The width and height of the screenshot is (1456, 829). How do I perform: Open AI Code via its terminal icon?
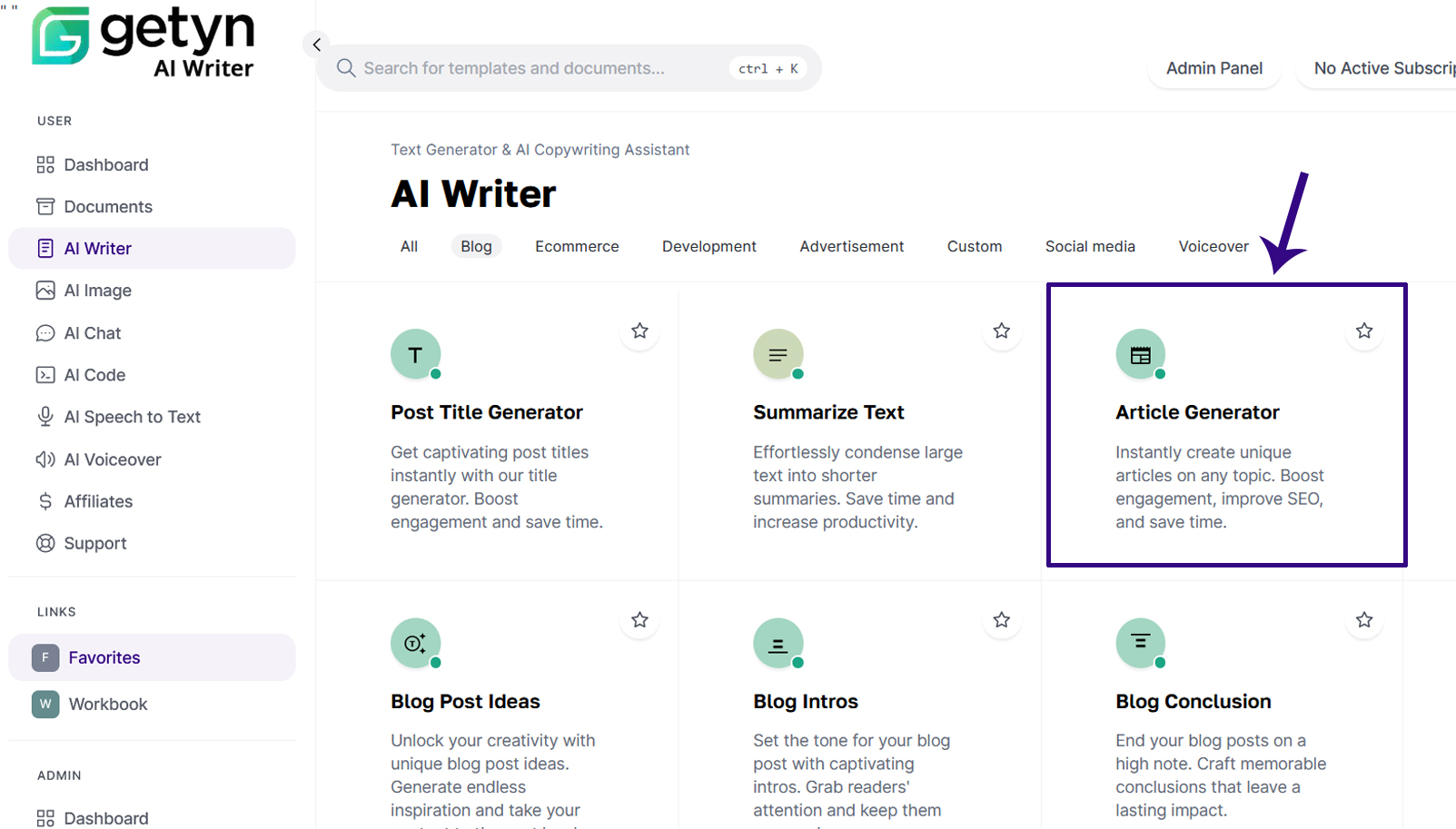(x=45, y=375)
